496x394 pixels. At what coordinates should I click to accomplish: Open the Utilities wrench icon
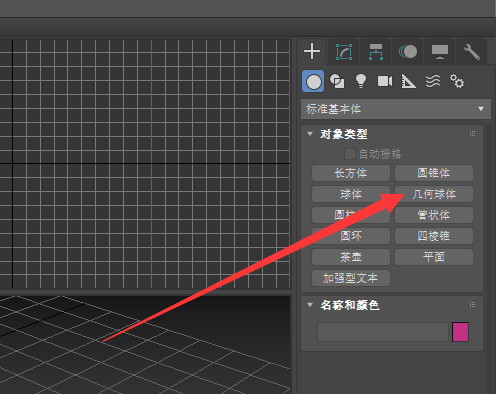click(471, 52)
